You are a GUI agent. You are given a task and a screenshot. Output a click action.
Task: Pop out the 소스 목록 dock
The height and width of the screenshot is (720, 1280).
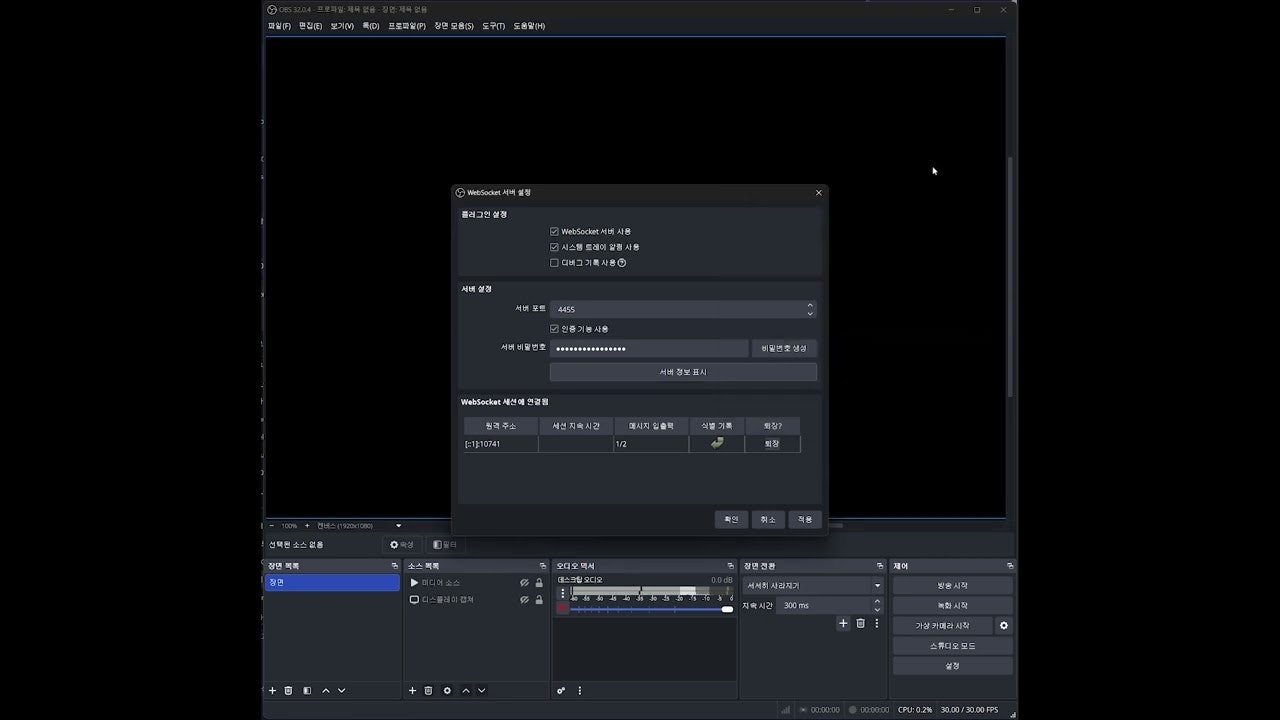(543, 566)
